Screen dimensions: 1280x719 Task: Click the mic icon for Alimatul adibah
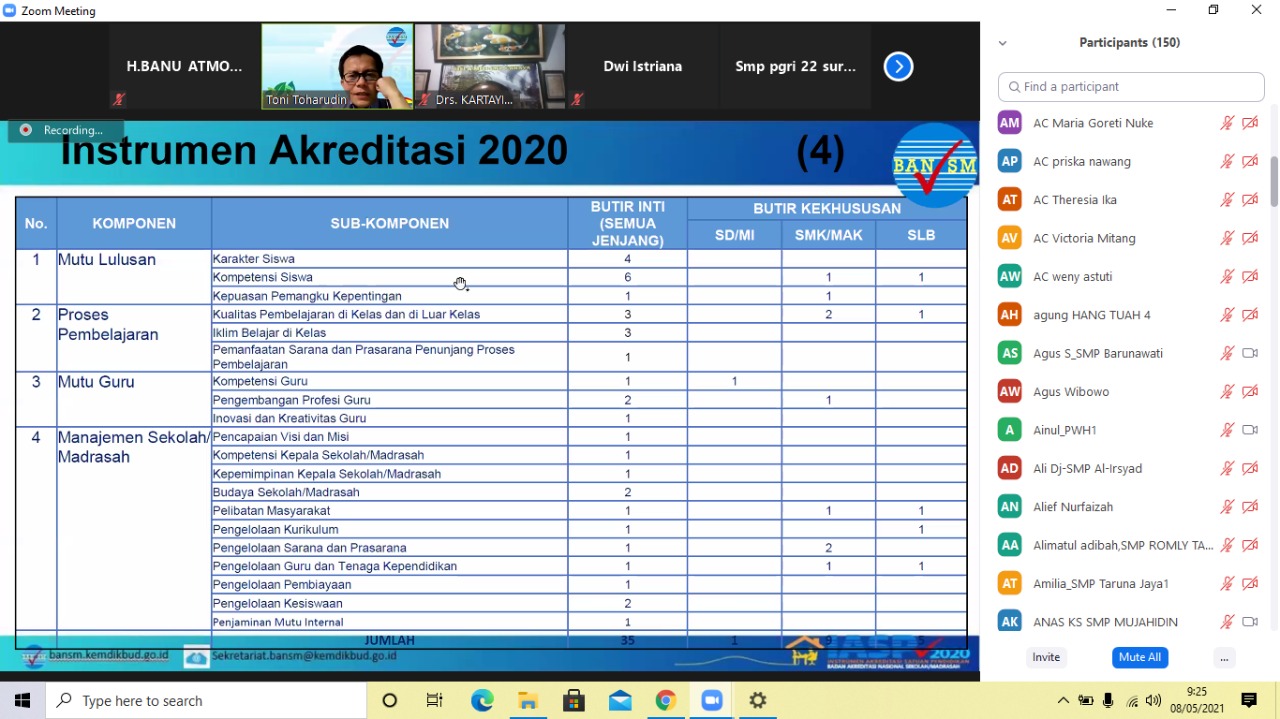click(x=1227, y=545)
